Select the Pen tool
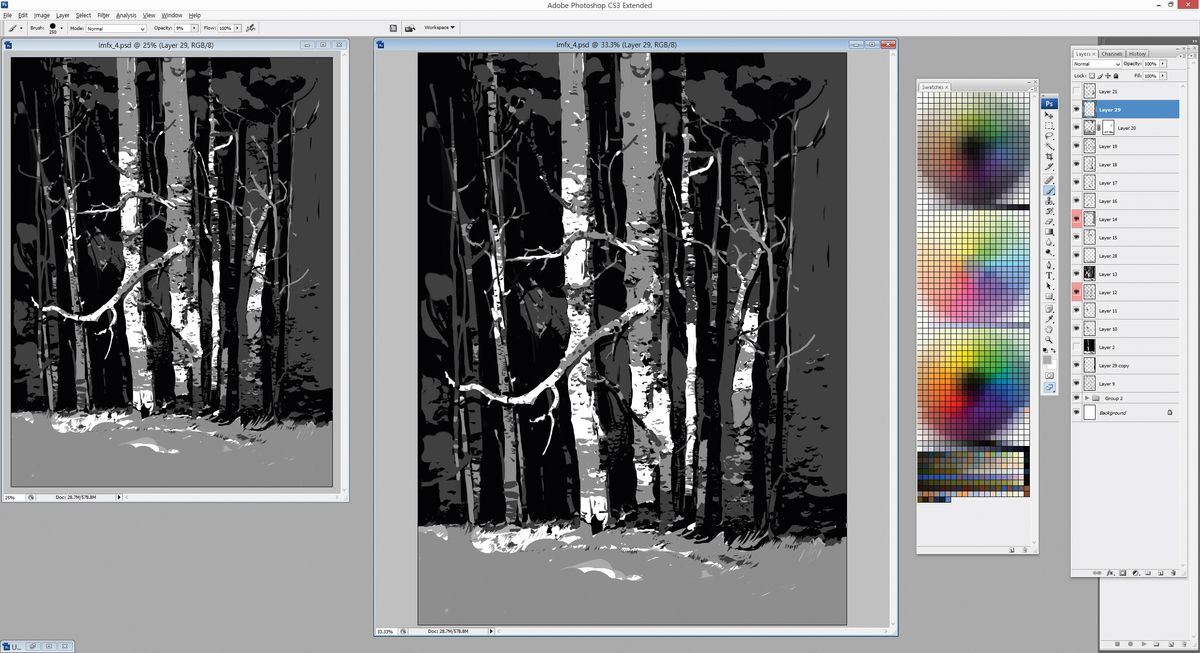The width and height of the screenshot is (1200, 653). (1051, 264)
